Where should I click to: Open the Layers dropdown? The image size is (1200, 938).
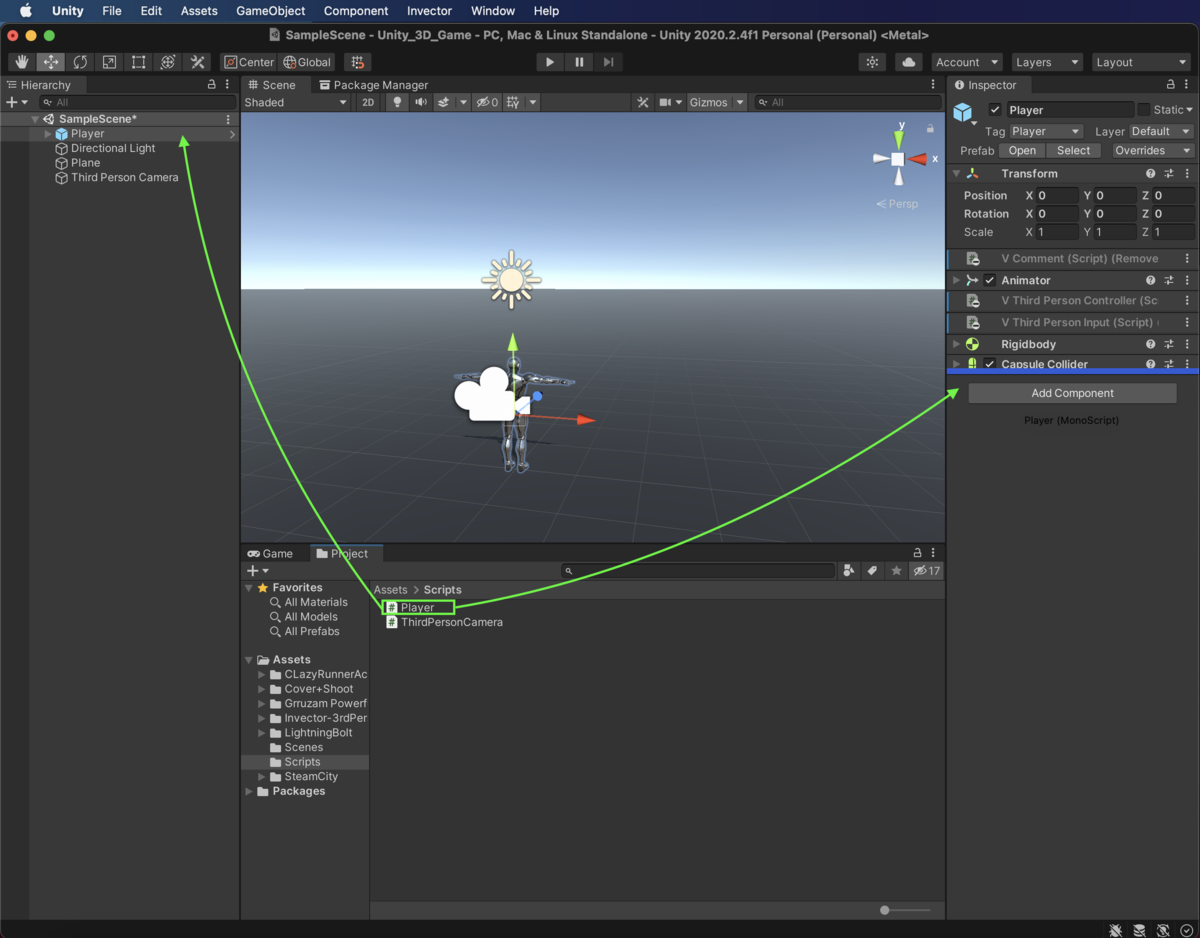[x=1046, y=62]
